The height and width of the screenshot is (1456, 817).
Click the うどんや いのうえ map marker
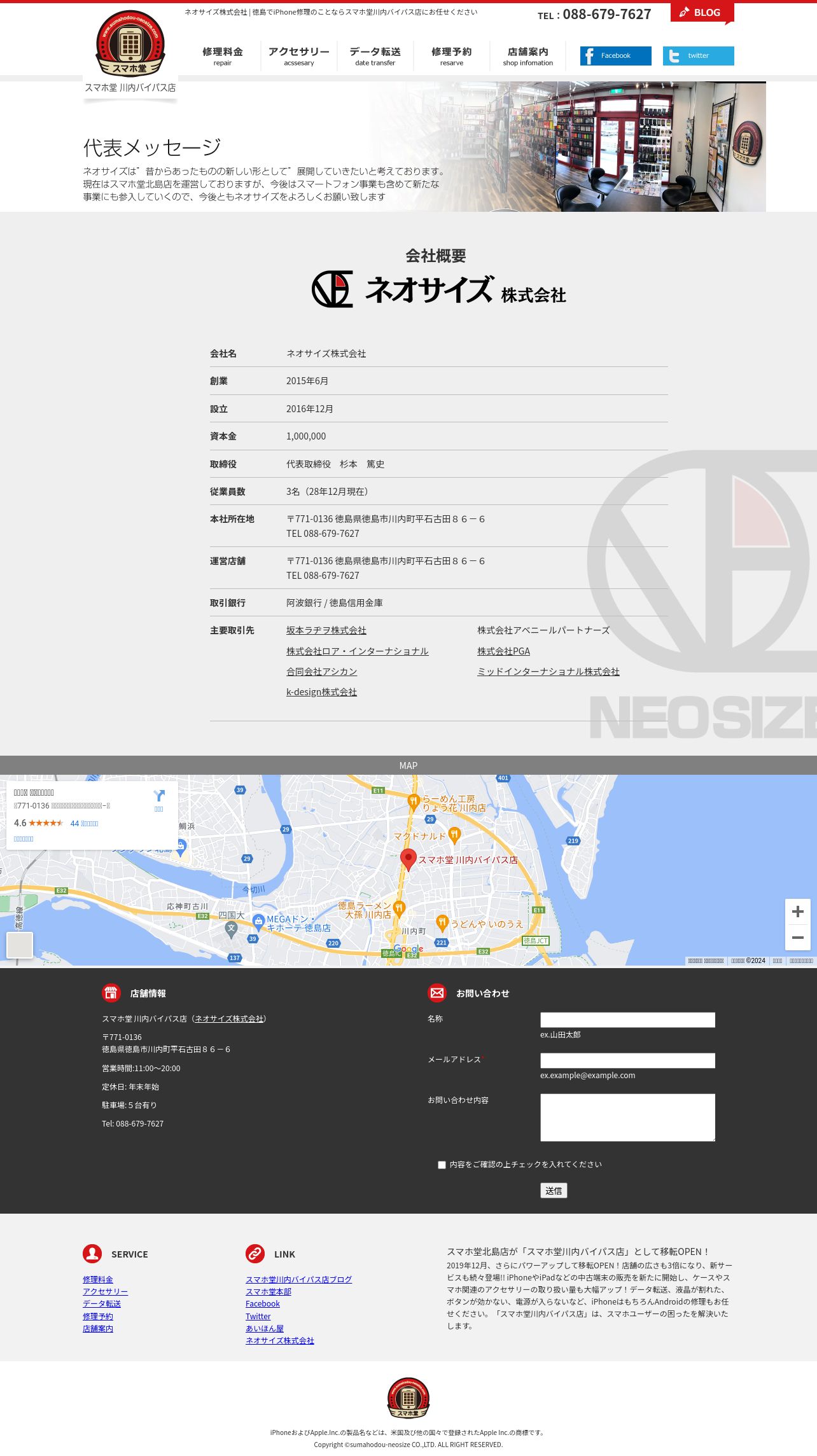(x=442, y=923)
